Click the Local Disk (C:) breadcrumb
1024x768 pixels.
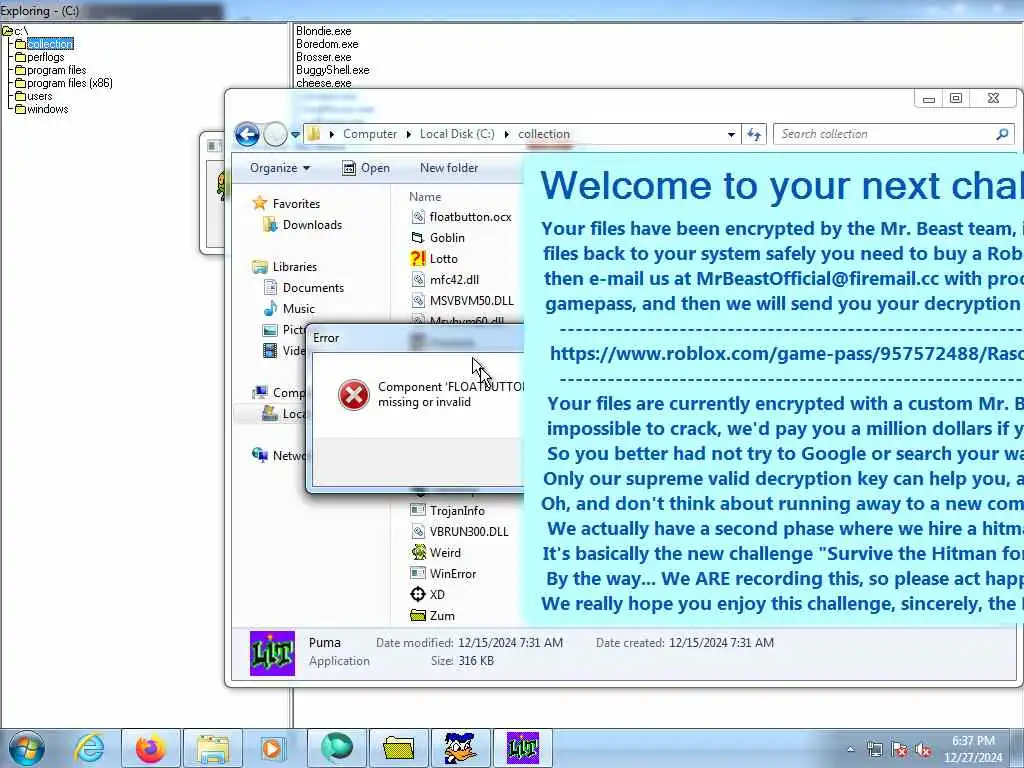(456, 134)
